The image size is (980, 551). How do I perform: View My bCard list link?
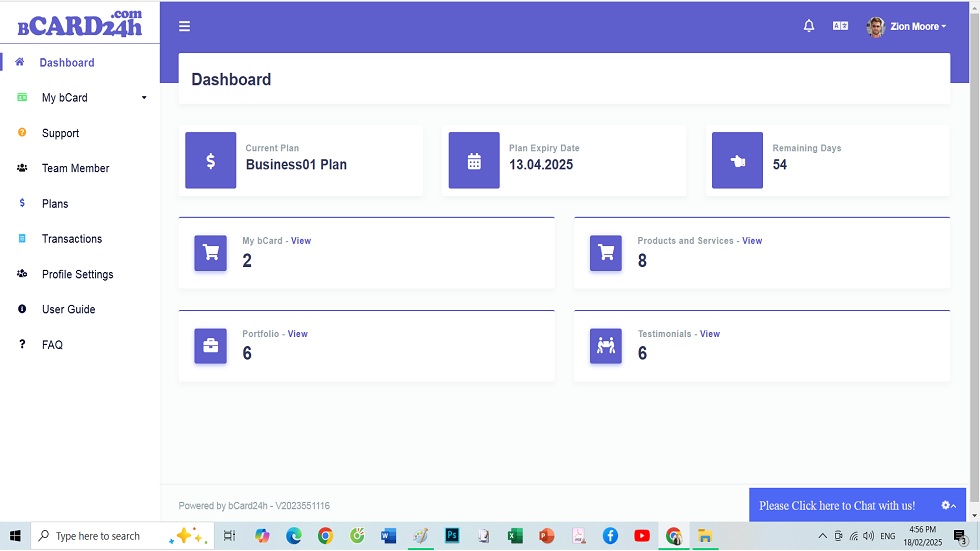[x=301, y=241]
